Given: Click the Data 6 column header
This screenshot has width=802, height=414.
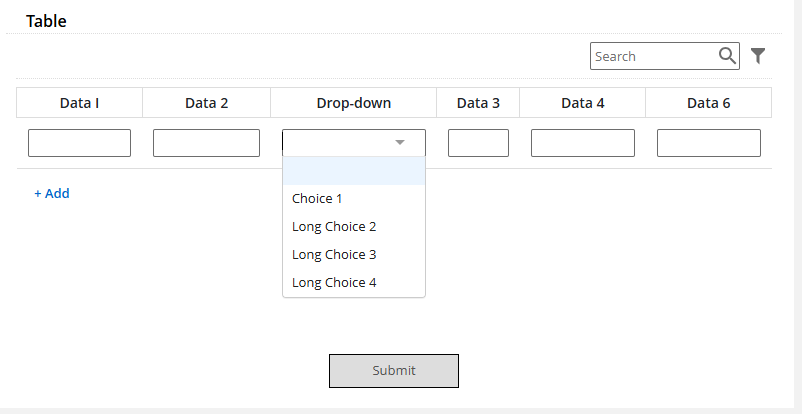Looking at the screenshot, I should coord(708,103).
